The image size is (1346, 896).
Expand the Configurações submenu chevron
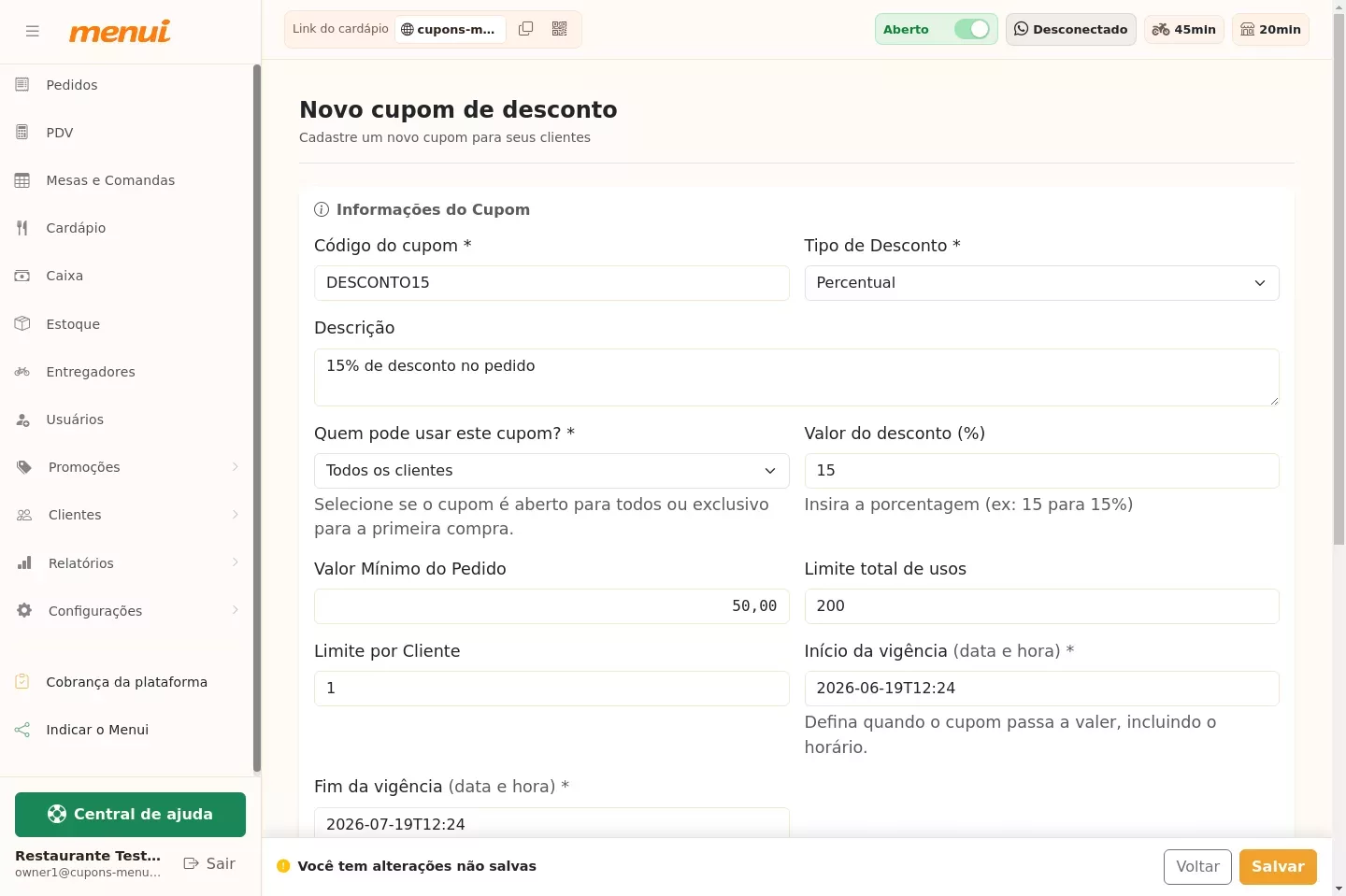(236, 610)
